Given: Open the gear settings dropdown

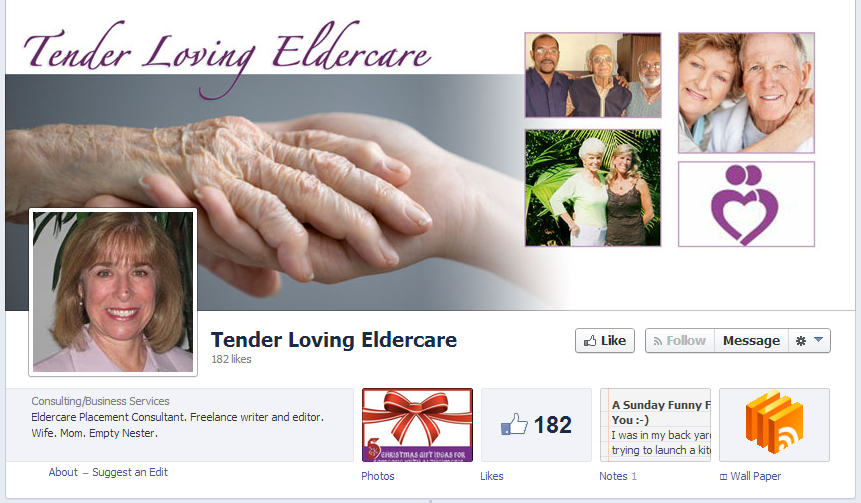Looking at the screenshot, I should click(809, 340).
